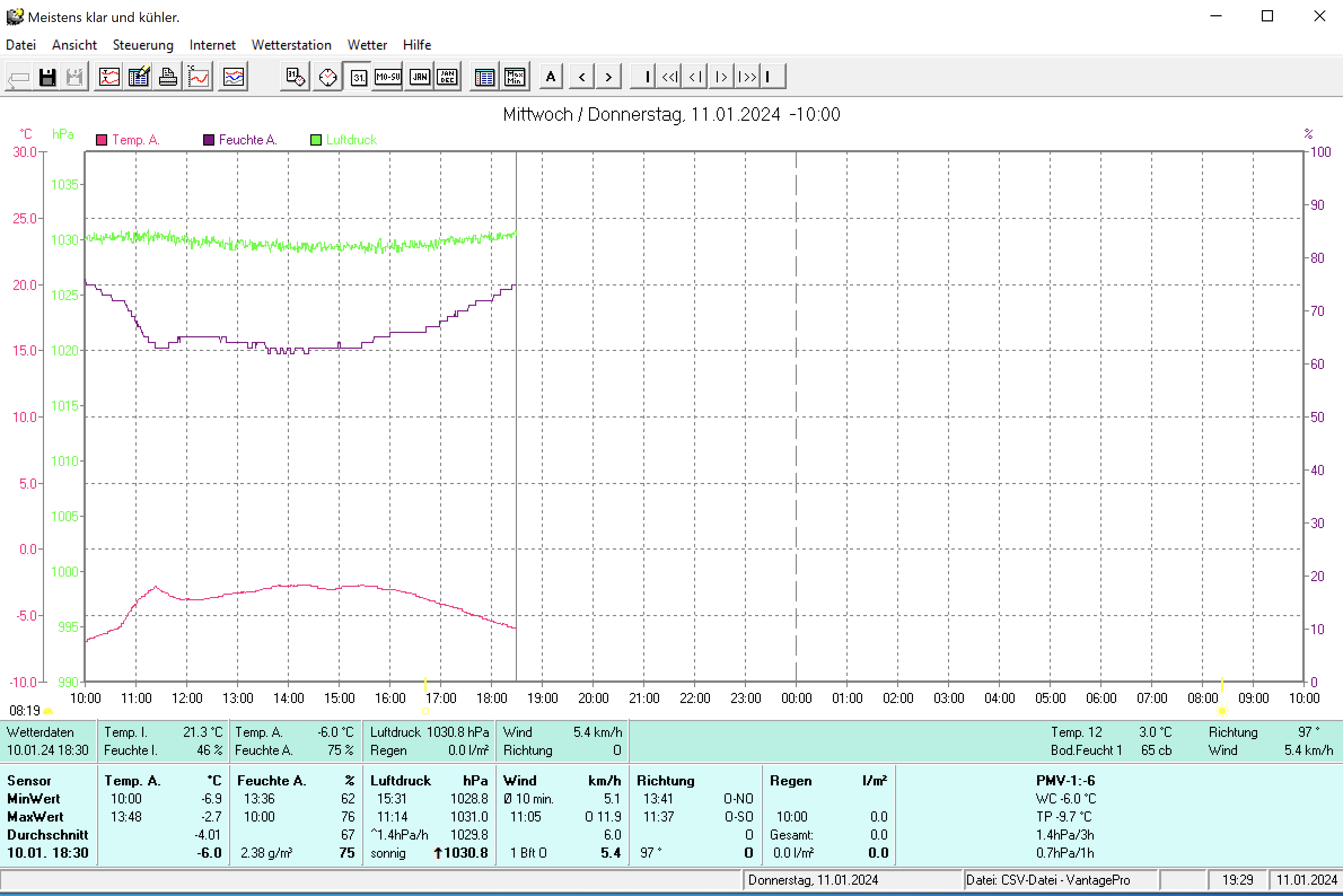
Task: Click the black floppy disk save icon
Action: click(x=47, y=77)
